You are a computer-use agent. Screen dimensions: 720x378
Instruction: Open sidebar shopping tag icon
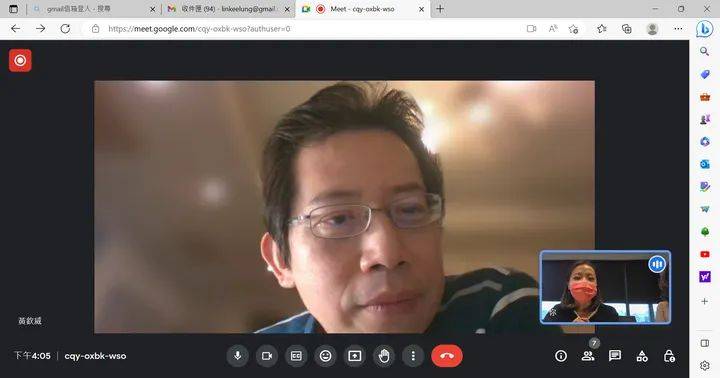click(704, 74)
